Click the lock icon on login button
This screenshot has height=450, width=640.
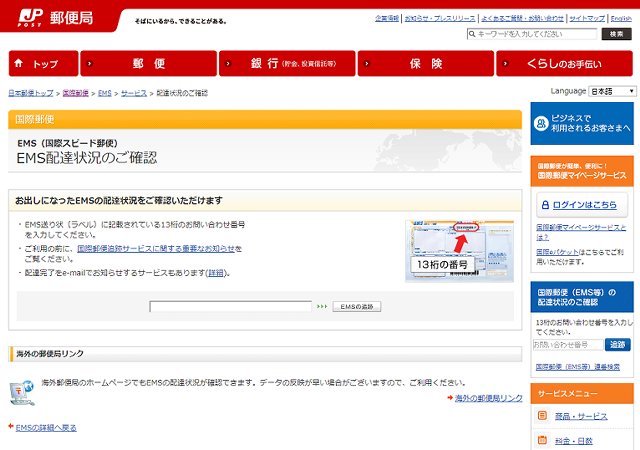point(545,204)
